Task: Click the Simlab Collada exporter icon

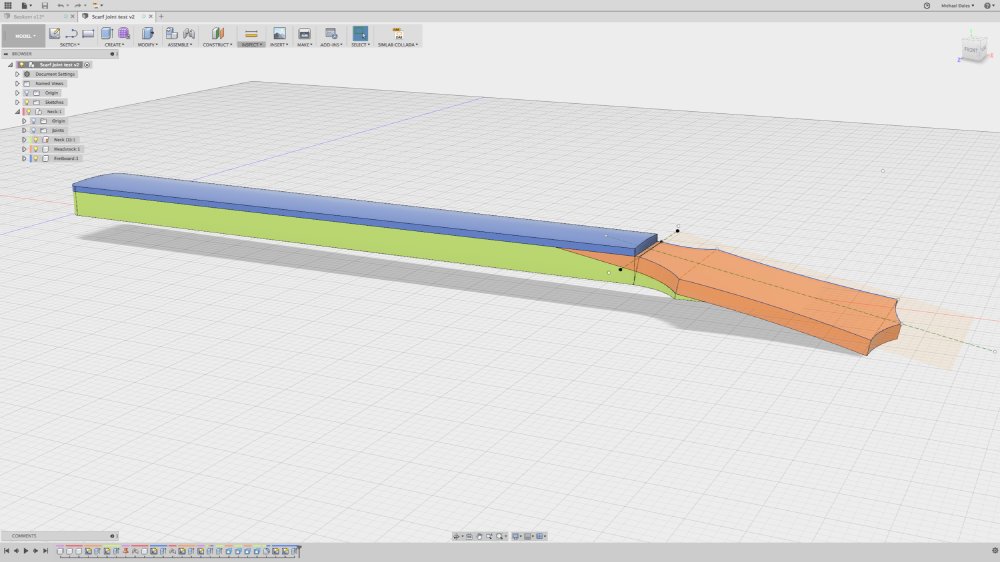Action: coord(398,33)
